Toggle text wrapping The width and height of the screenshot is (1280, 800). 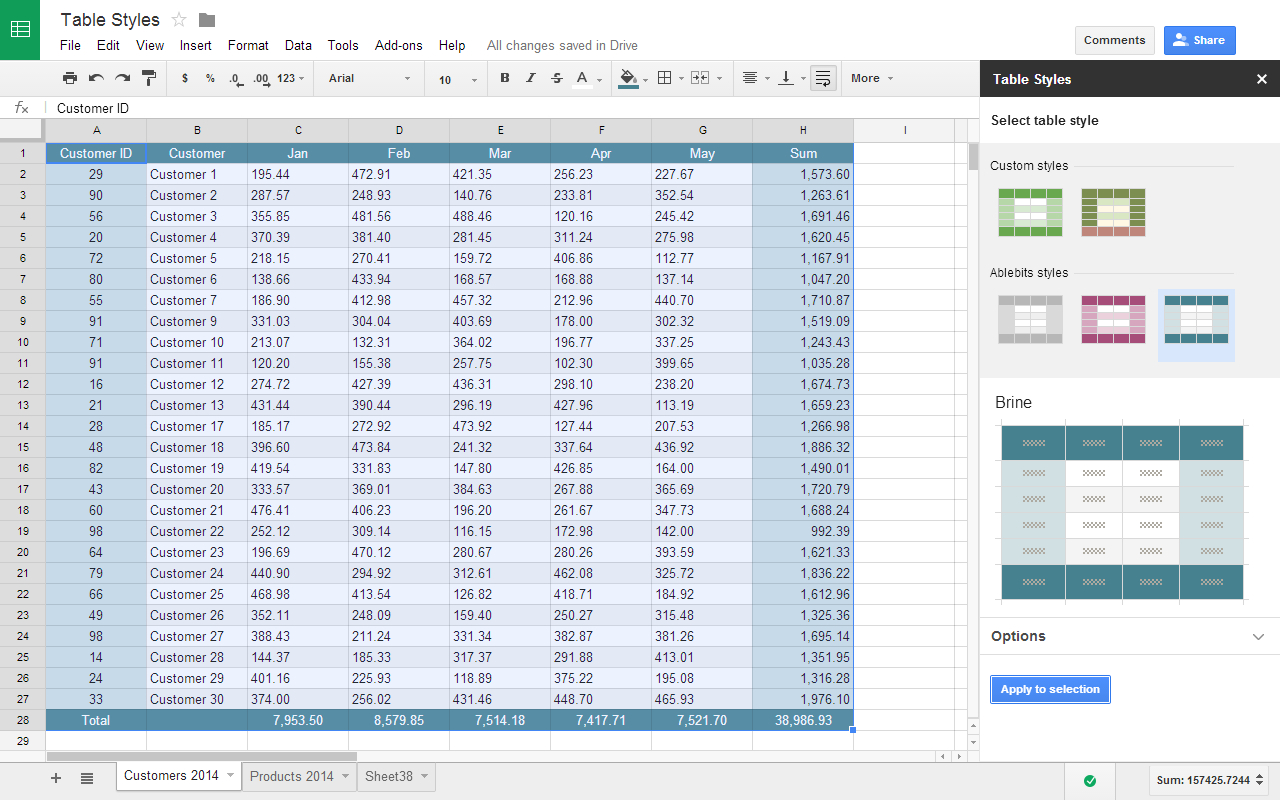click(822, 78)
